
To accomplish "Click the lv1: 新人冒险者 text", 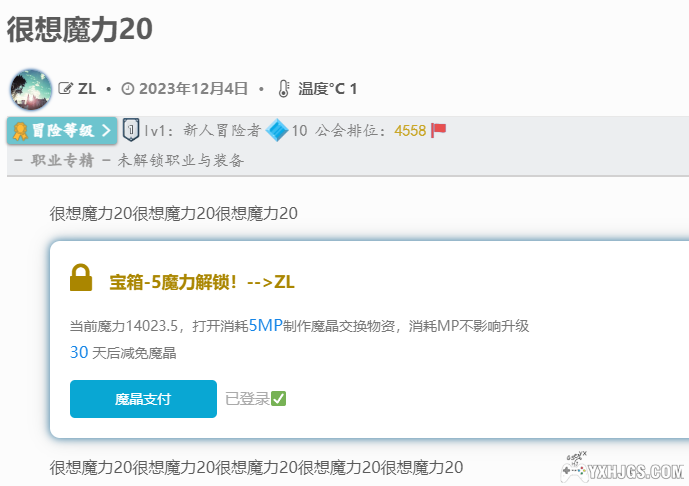I will coord(203,131).
